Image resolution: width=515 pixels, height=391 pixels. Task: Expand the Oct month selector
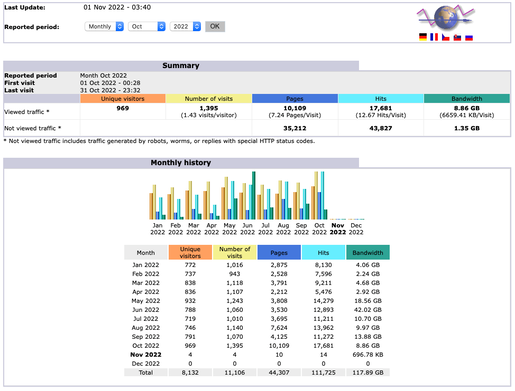click(x=147, y=26)
